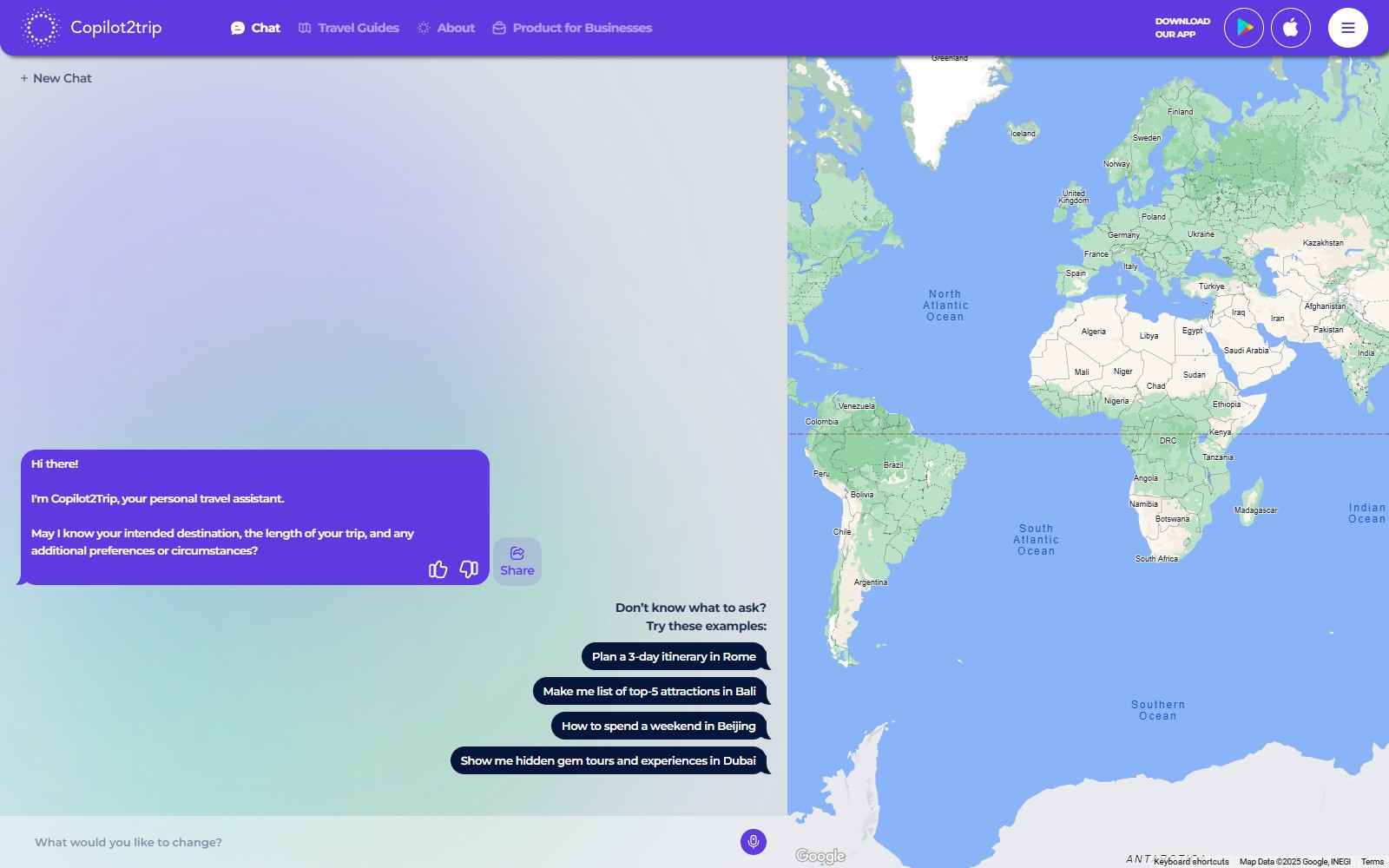Click the Argentina label on map
The width and height of the screenshot is (1389, 868).
click(871, 582)
